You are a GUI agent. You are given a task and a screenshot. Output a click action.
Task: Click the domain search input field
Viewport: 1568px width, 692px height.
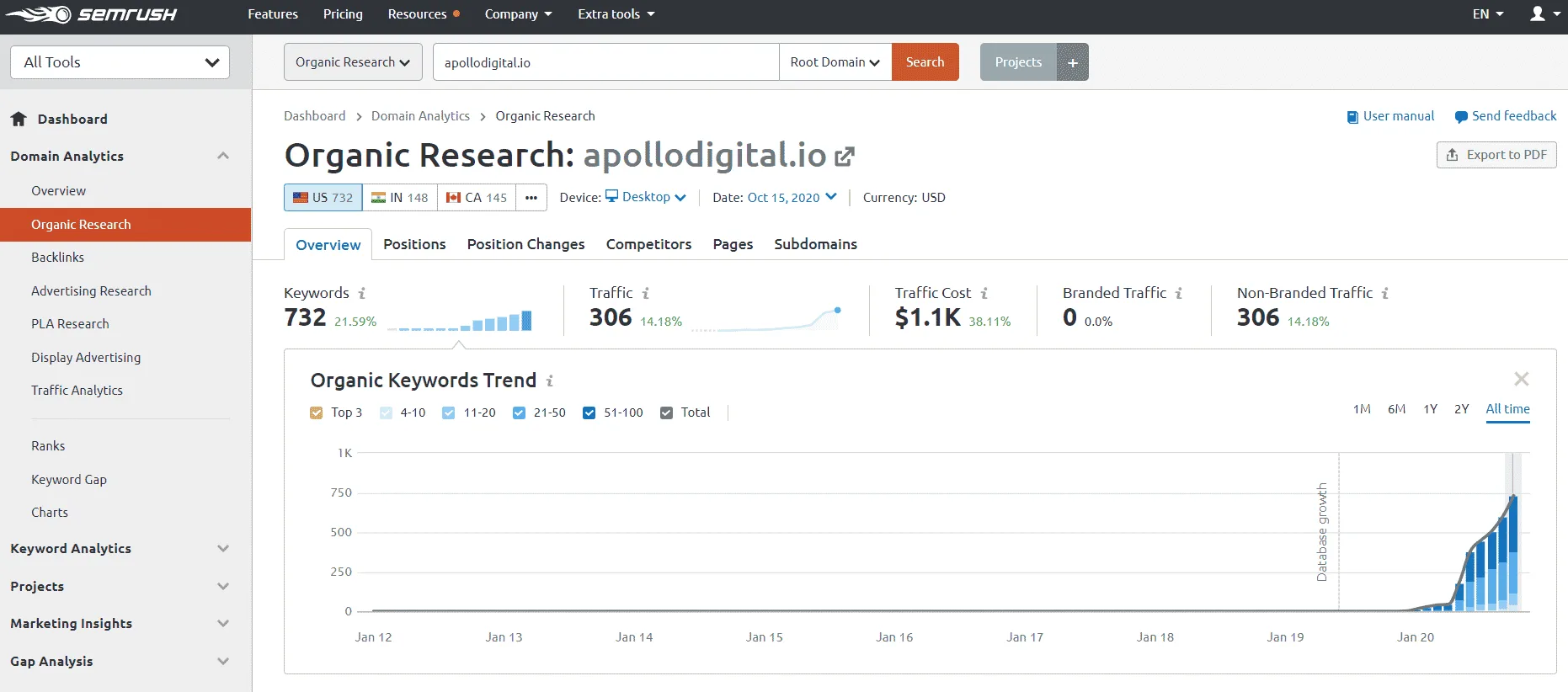tap(605, 62)
